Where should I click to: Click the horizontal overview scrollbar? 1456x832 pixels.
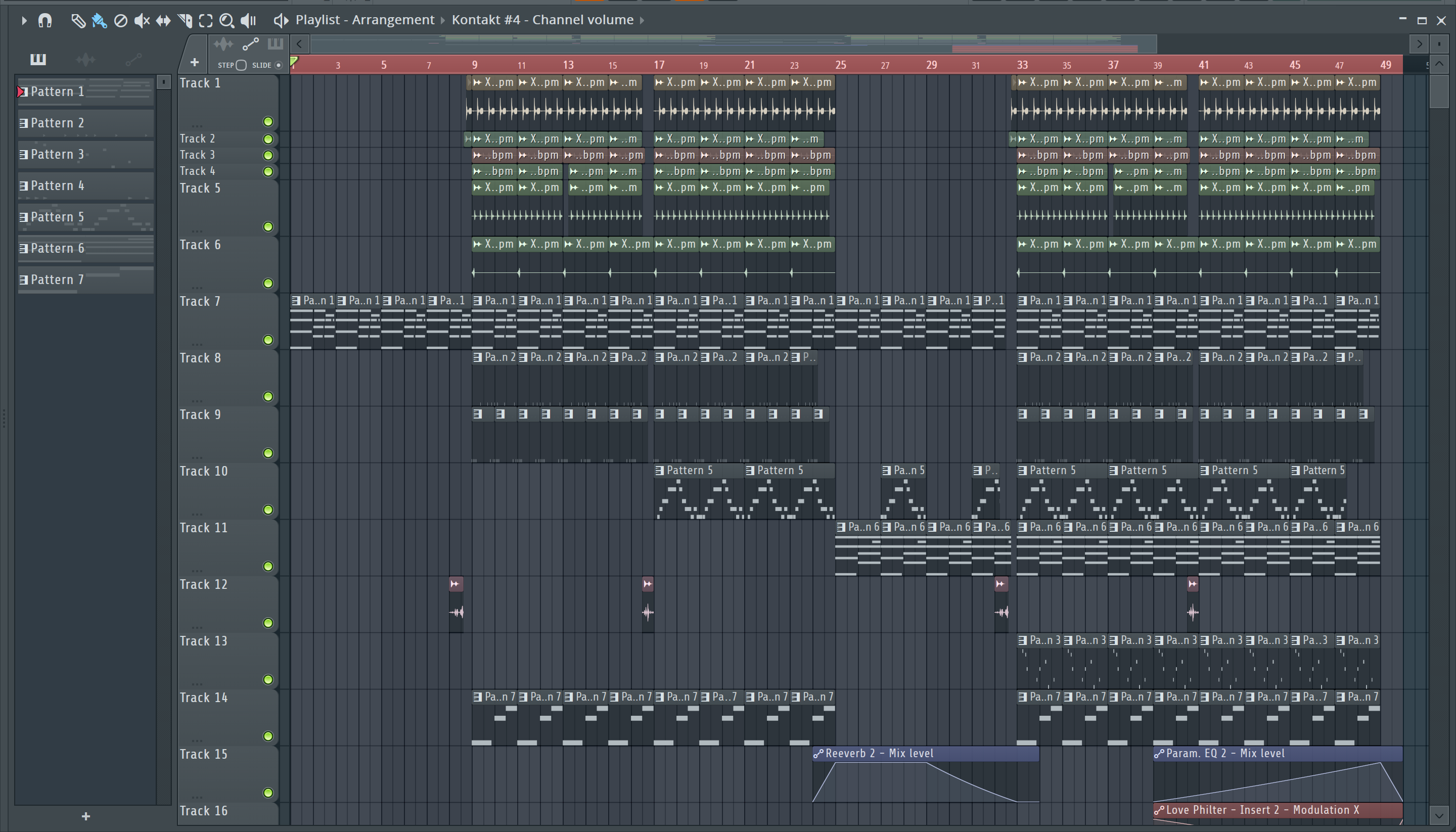(733, 43)
